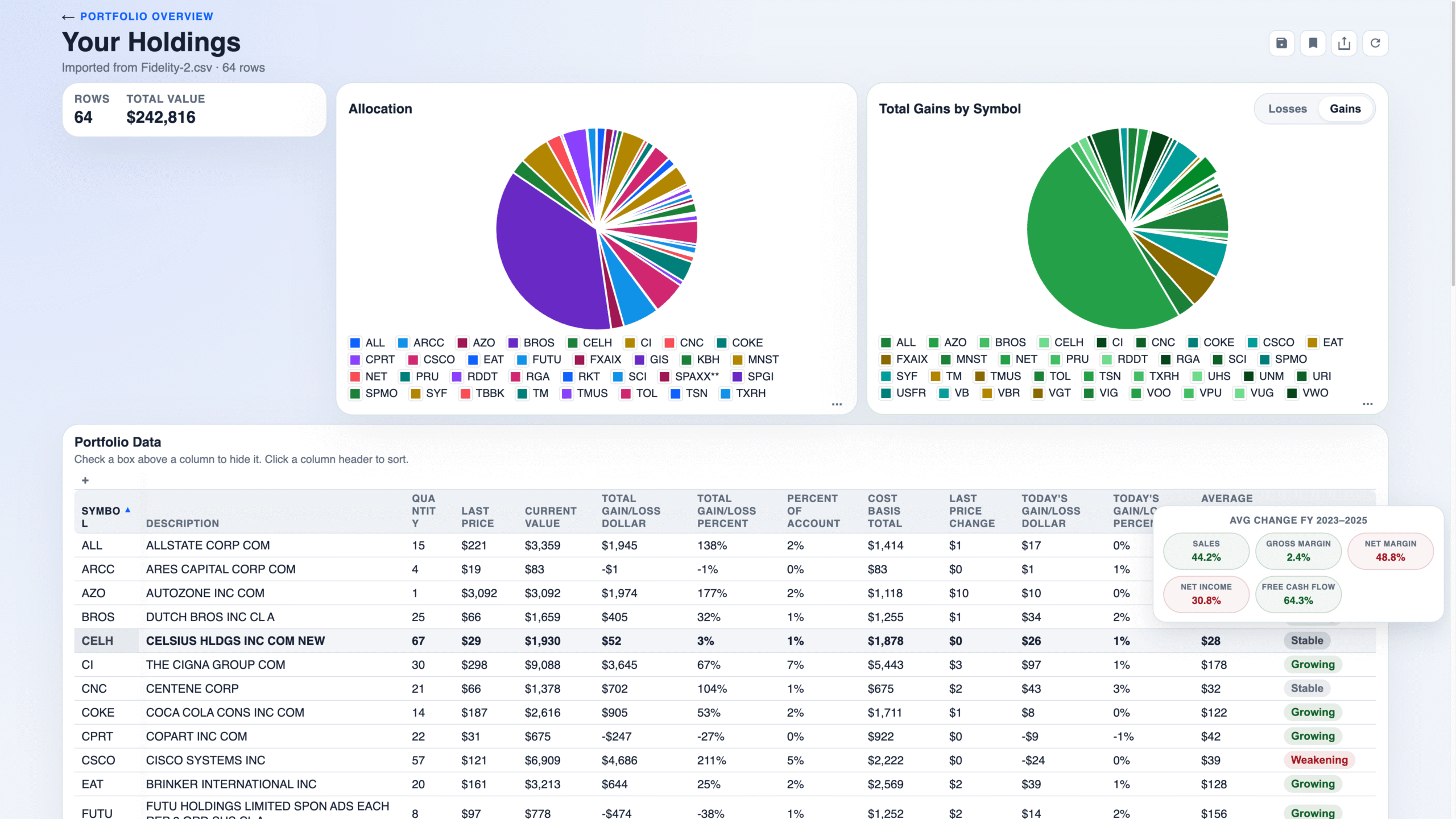
Task: Click the plus icon above the table
Action: (85, 481)
